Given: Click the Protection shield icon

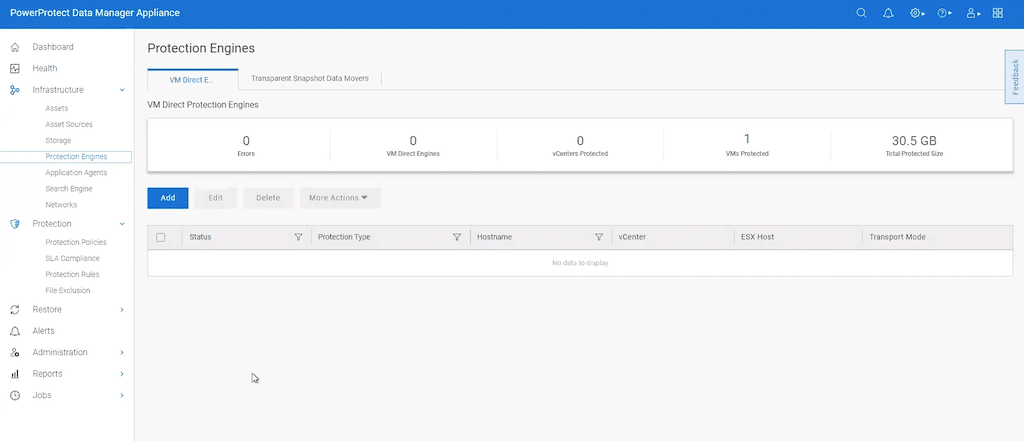Looking at the screenshot, I should (x=15, y=224).
